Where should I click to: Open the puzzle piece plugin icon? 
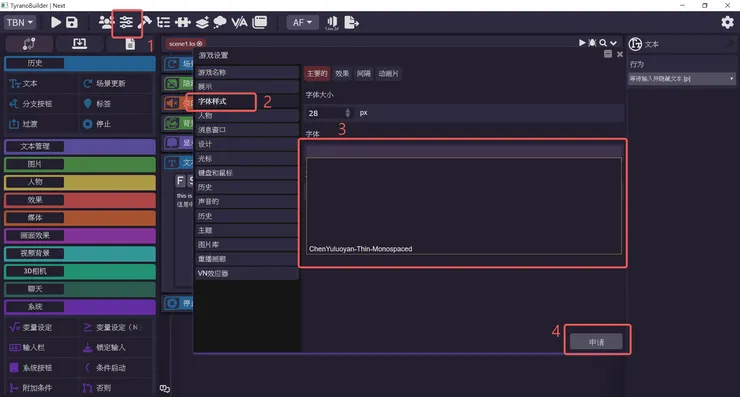[x=183, y=22]
